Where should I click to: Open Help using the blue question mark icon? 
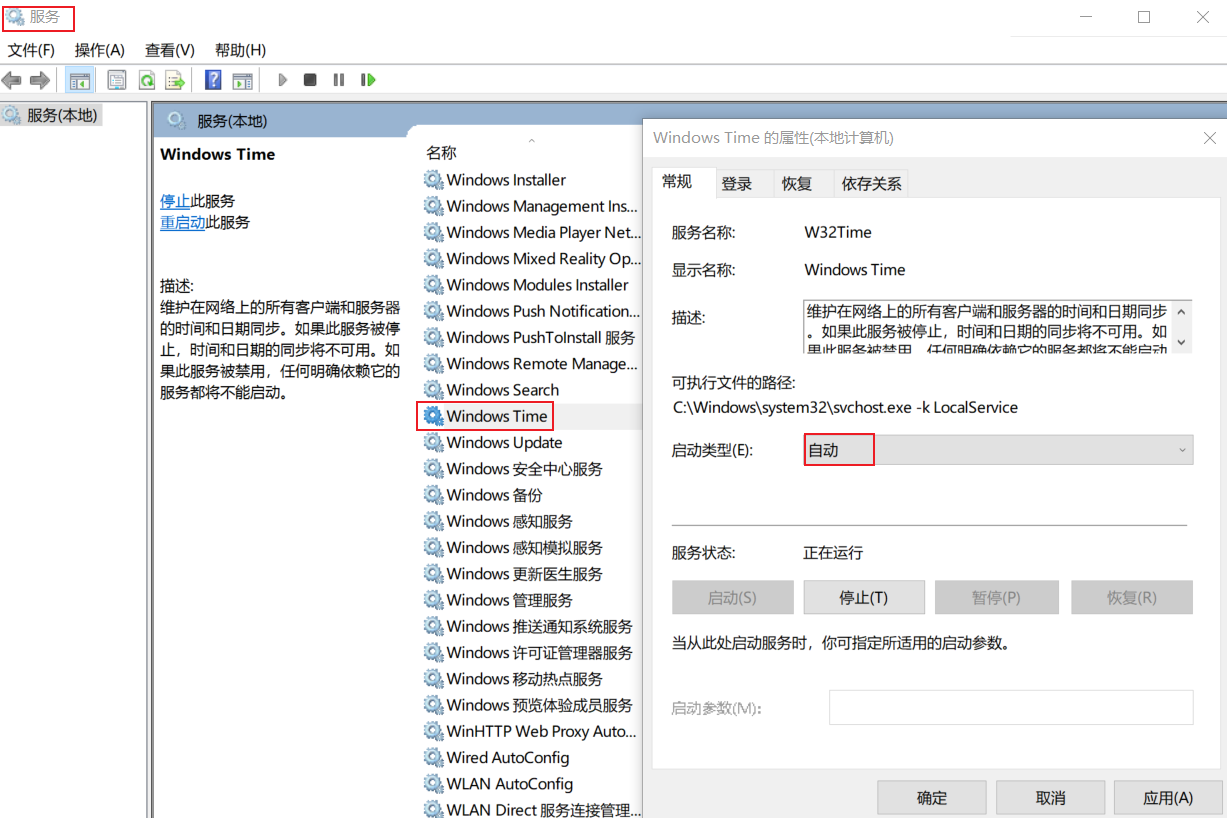click(212, 80)
